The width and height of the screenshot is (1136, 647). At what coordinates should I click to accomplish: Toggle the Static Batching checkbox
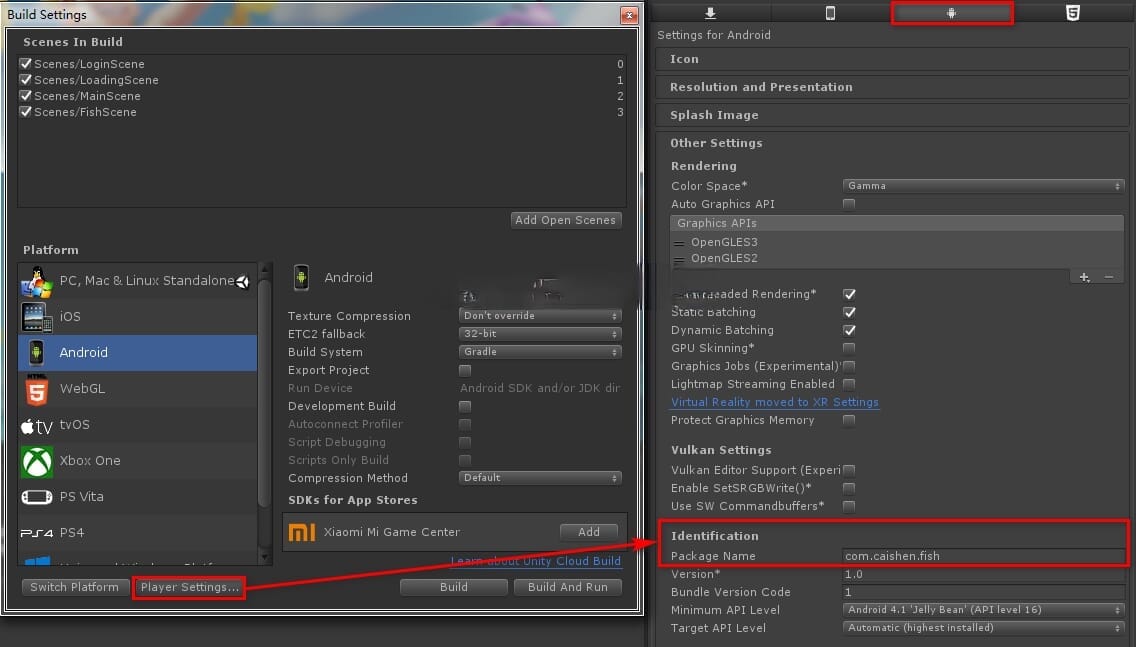pos(849,312)
